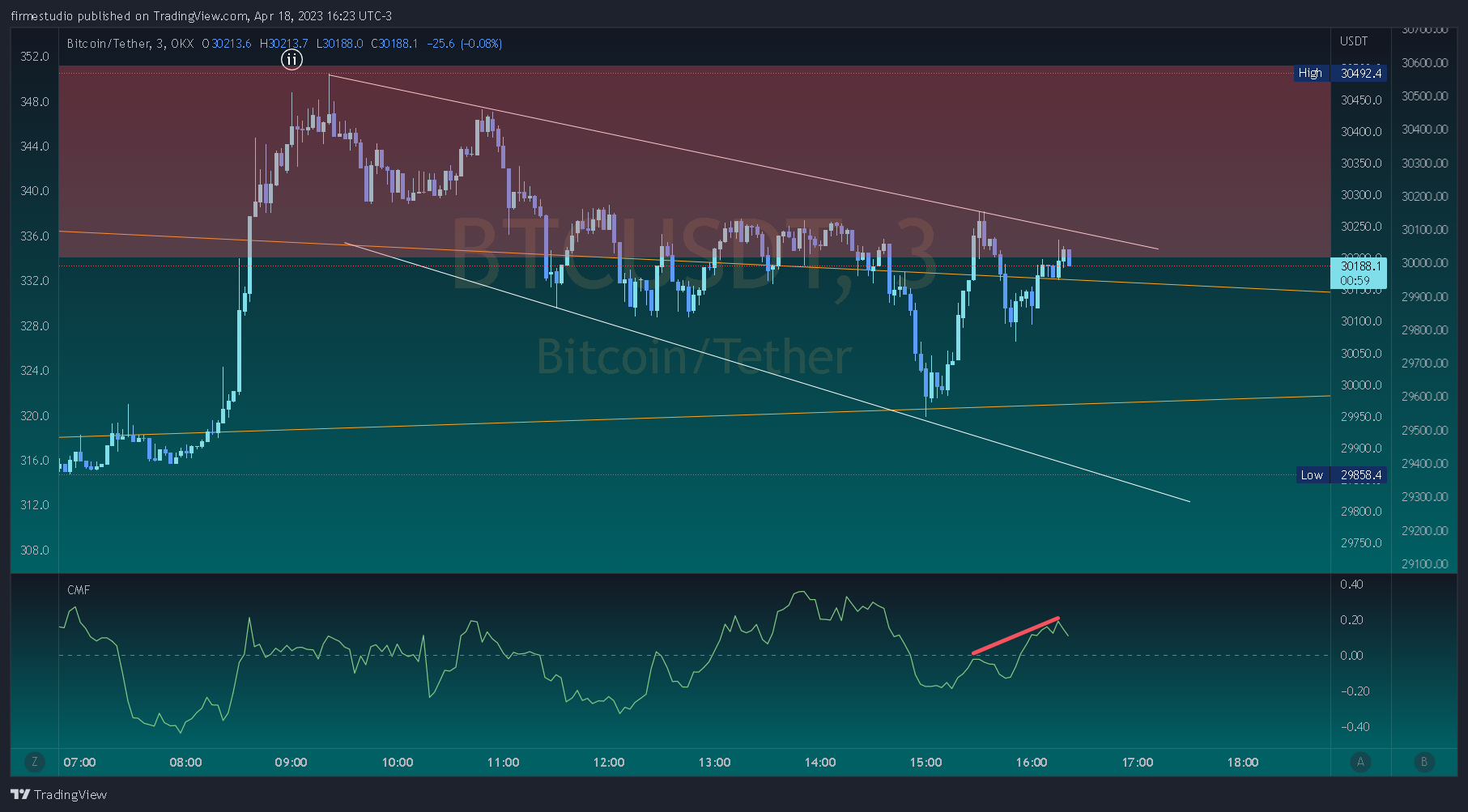
Task: Click the 07:00 time axis label
Action: (x=79, y=763)
